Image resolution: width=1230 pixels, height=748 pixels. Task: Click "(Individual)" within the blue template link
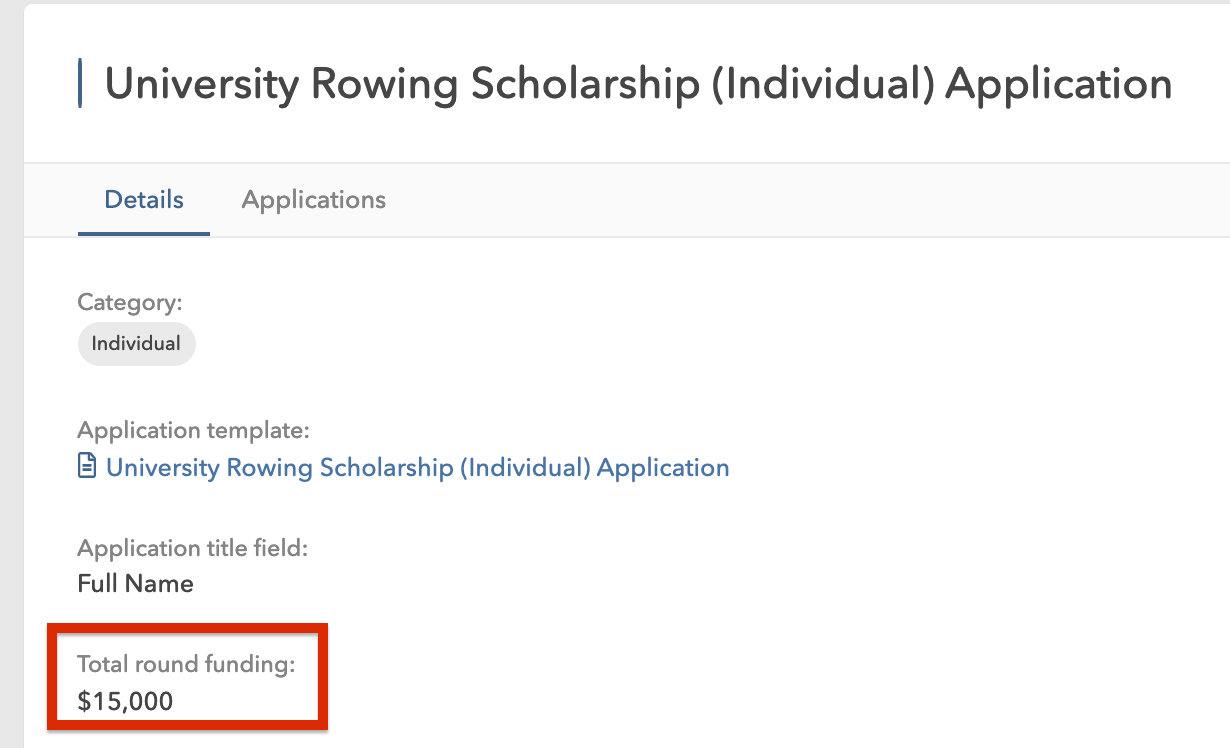(524, 467)
